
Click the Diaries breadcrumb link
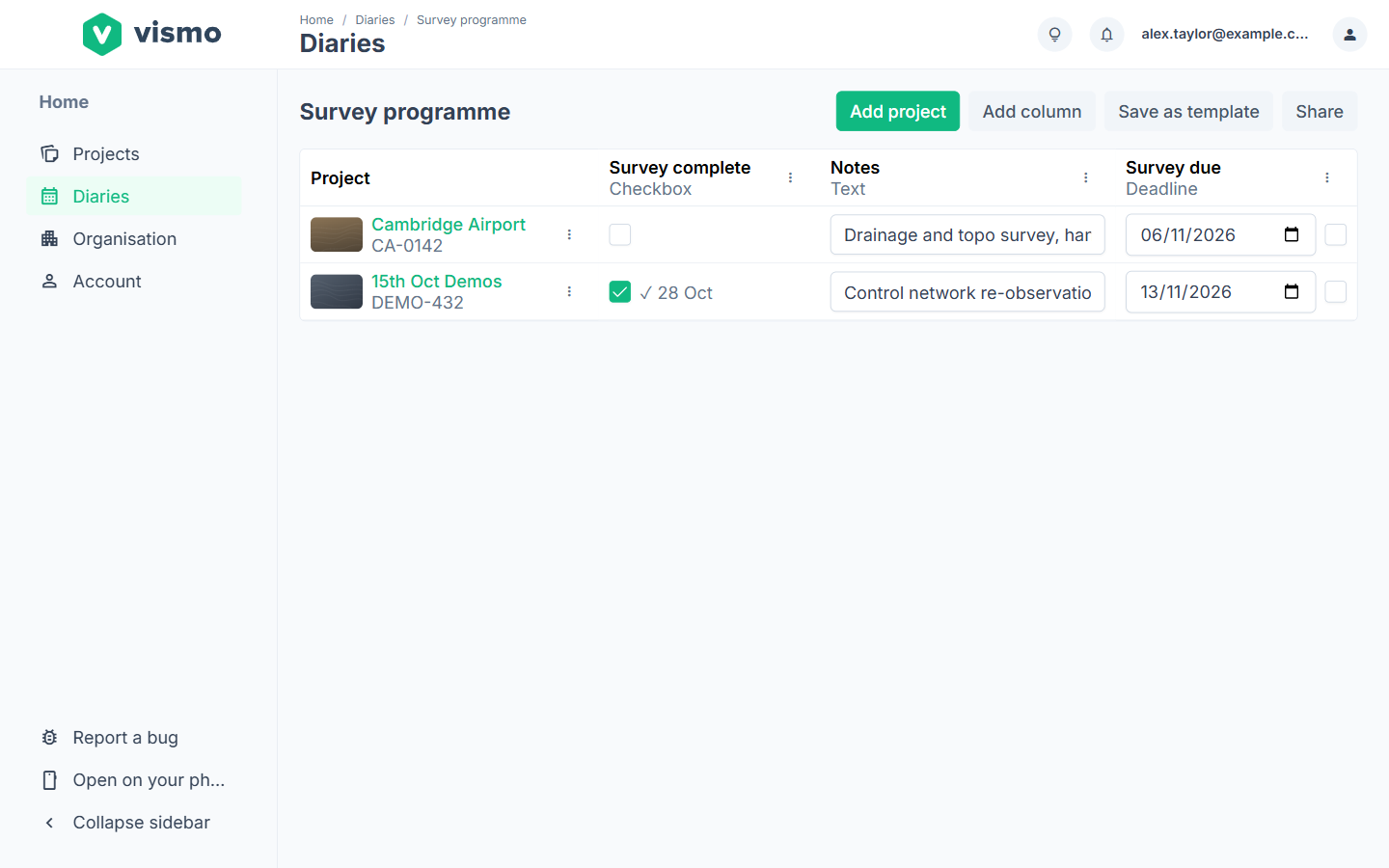[375, 19]
